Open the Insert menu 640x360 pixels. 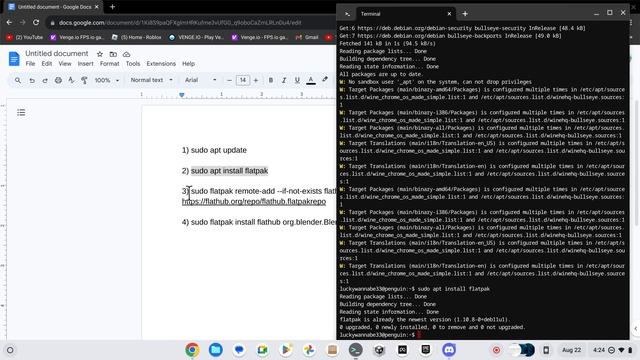[x=85, y=64]
